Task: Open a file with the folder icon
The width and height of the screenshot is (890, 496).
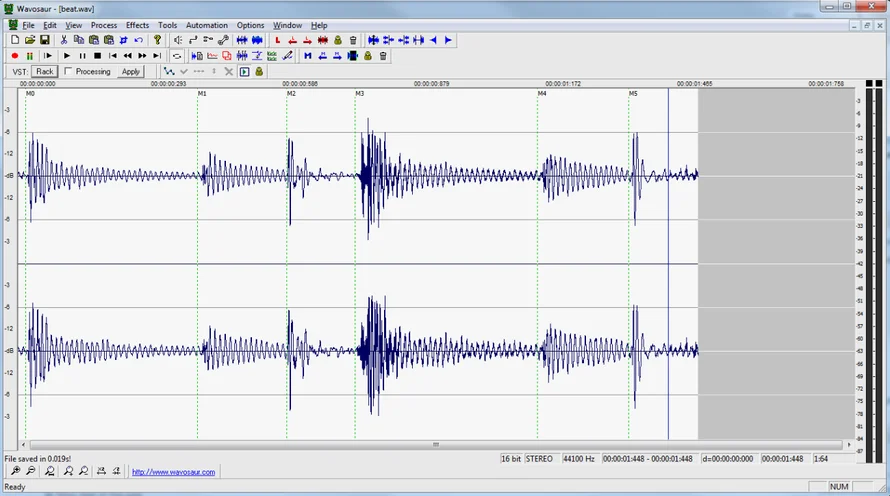Action: pos(30,40)
